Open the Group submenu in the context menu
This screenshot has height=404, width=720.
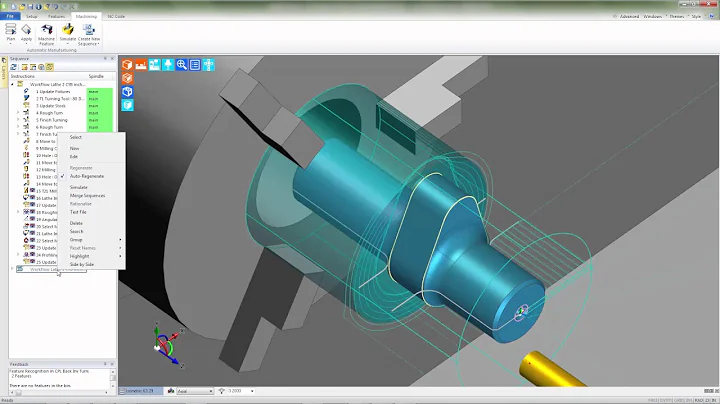[92, 240]
